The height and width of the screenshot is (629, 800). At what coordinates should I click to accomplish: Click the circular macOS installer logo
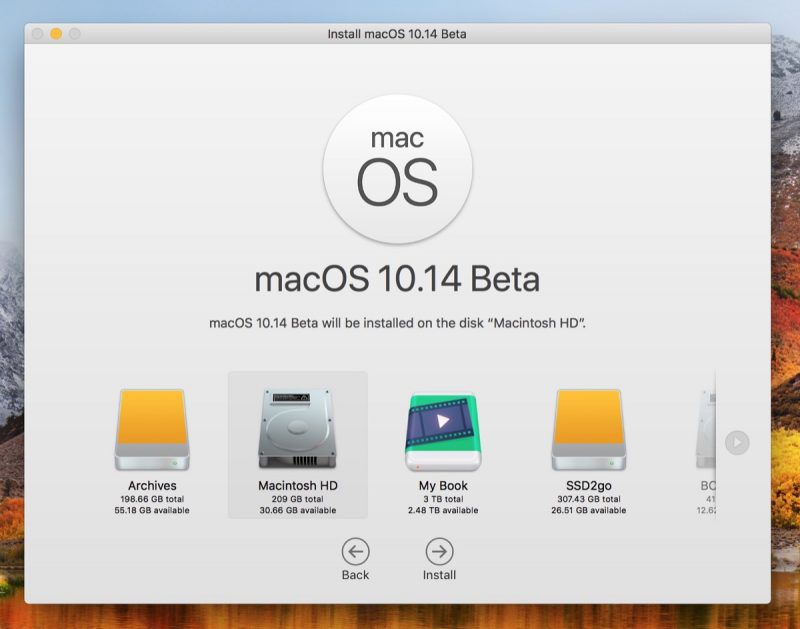[399, 167]
